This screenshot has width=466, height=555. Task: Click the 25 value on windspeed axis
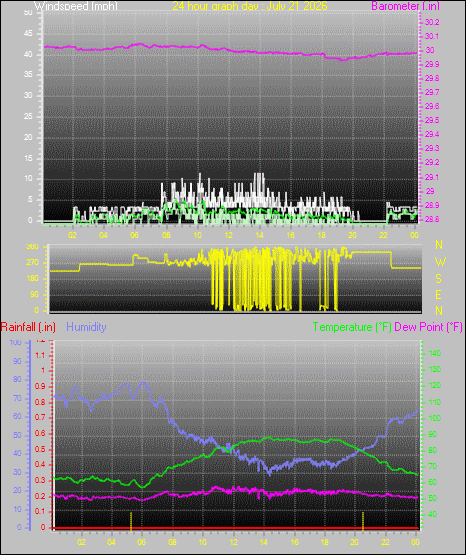point(28,116)
